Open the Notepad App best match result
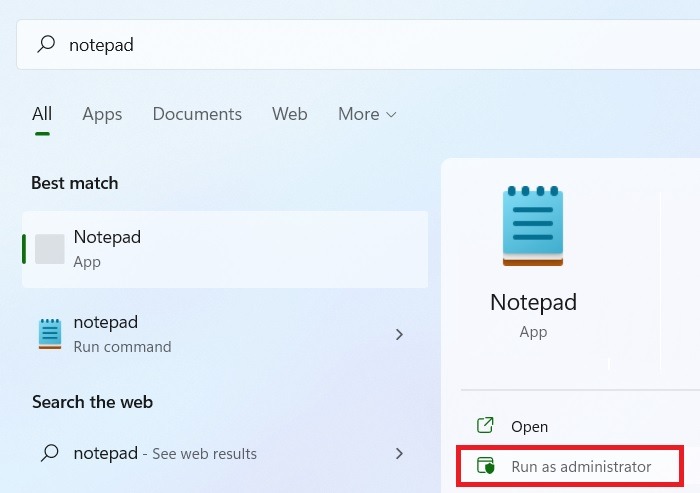Screen dimensions: 700x493 click(225, 249)
